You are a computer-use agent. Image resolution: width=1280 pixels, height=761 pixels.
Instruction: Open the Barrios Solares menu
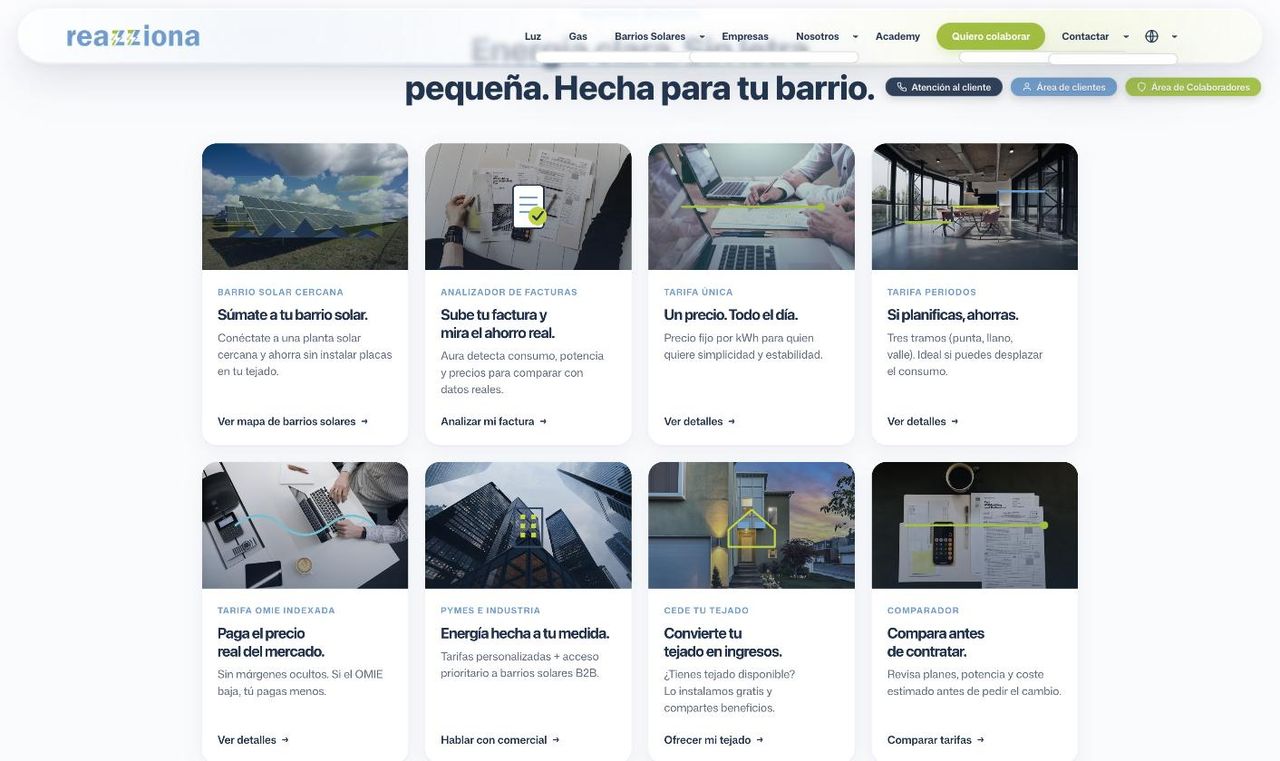click(x=650, y=36)
